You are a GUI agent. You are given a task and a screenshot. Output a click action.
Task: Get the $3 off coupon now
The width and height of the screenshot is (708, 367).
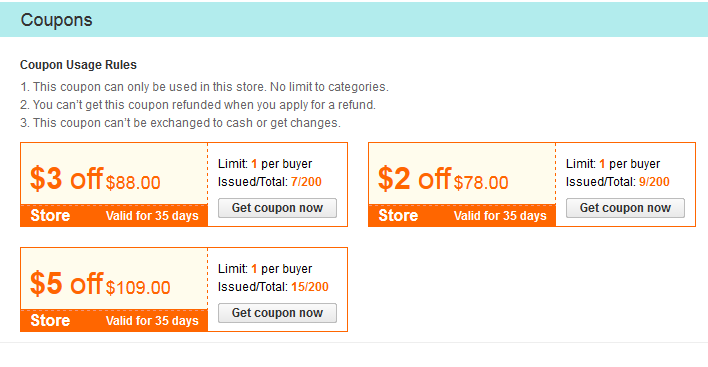(277, 208)
